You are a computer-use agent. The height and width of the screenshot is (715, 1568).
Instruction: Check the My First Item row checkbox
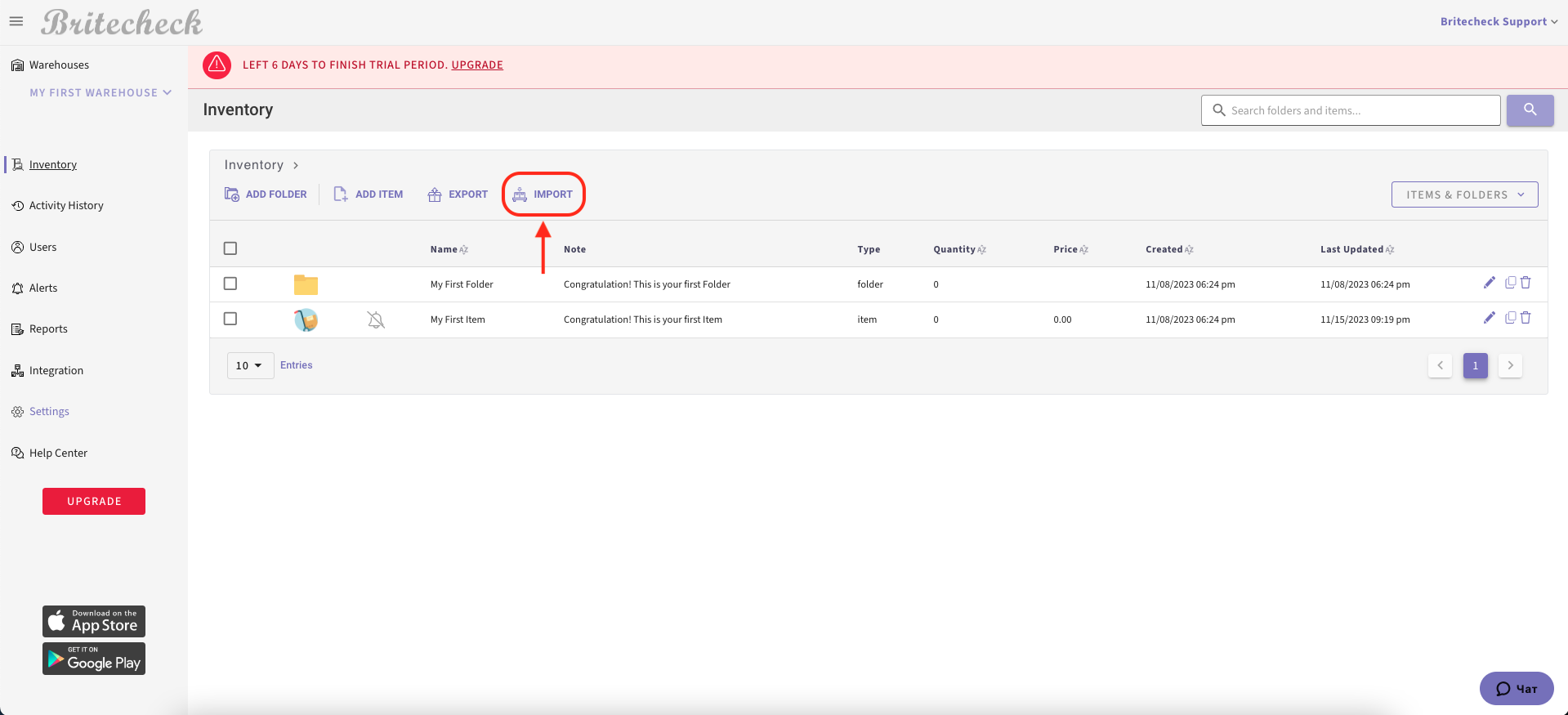tap(230, 319)
